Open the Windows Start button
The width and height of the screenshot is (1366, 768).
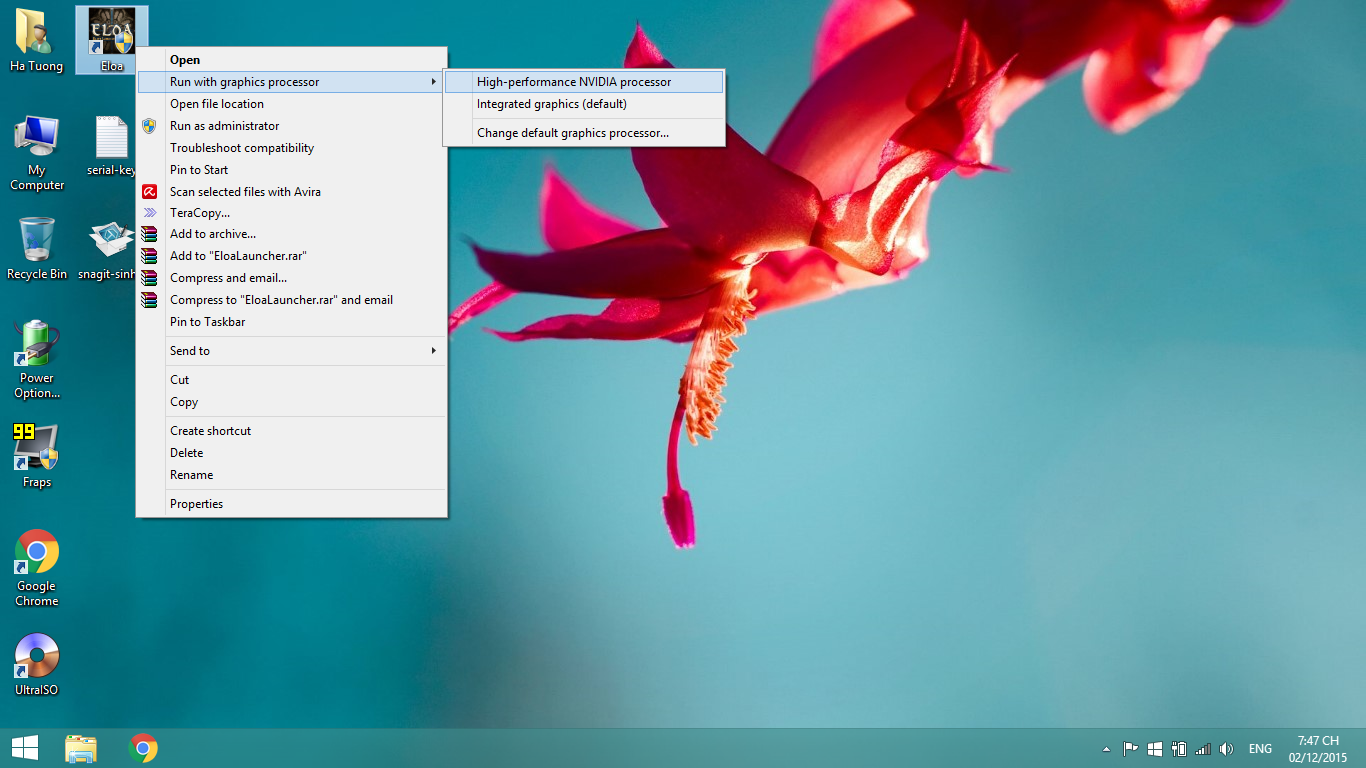point(25,748)
